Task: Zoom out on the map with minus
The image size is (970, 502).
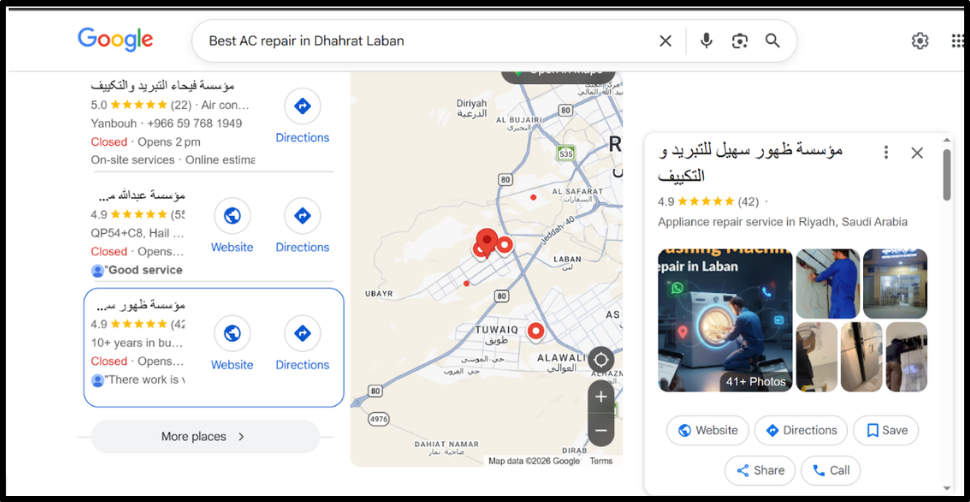Action: point(601,430)
